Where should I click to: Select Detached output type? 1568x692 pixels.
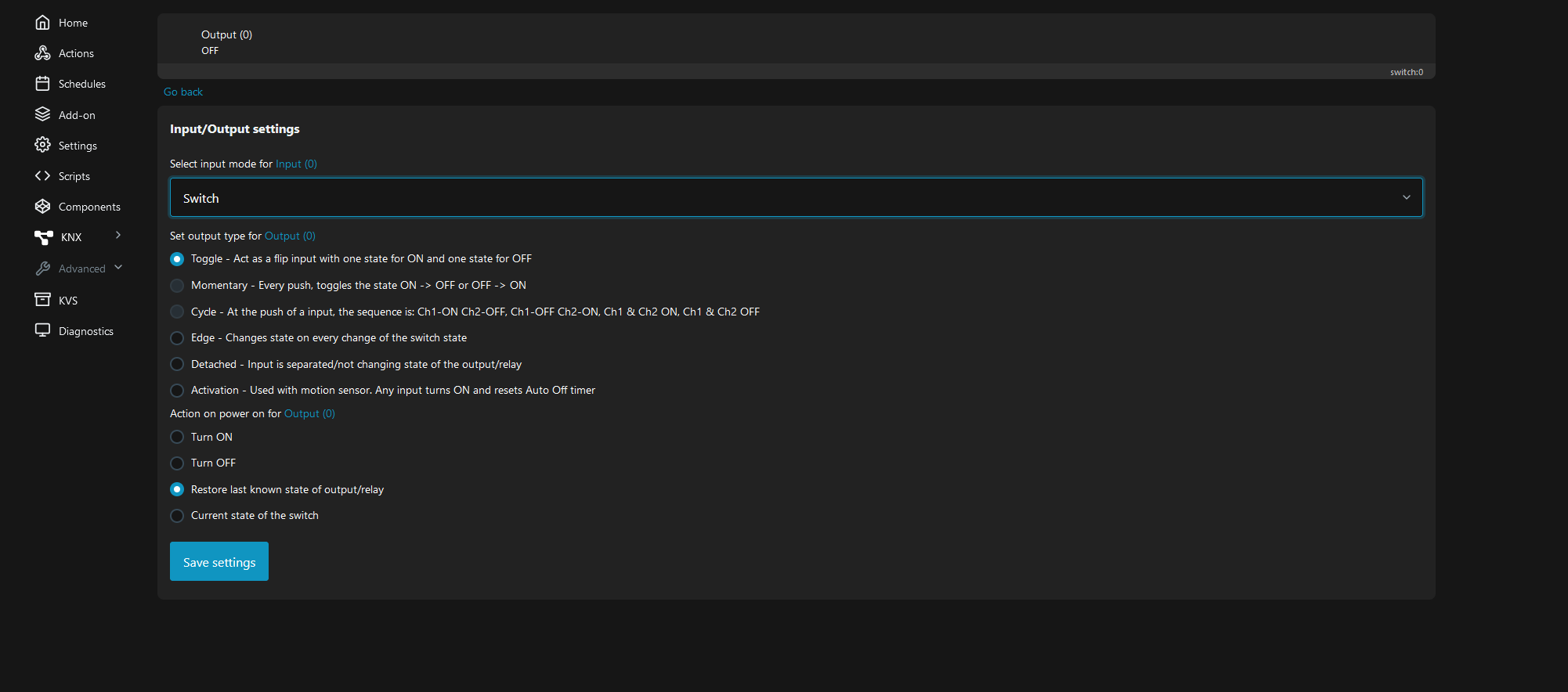coord(177,364)
